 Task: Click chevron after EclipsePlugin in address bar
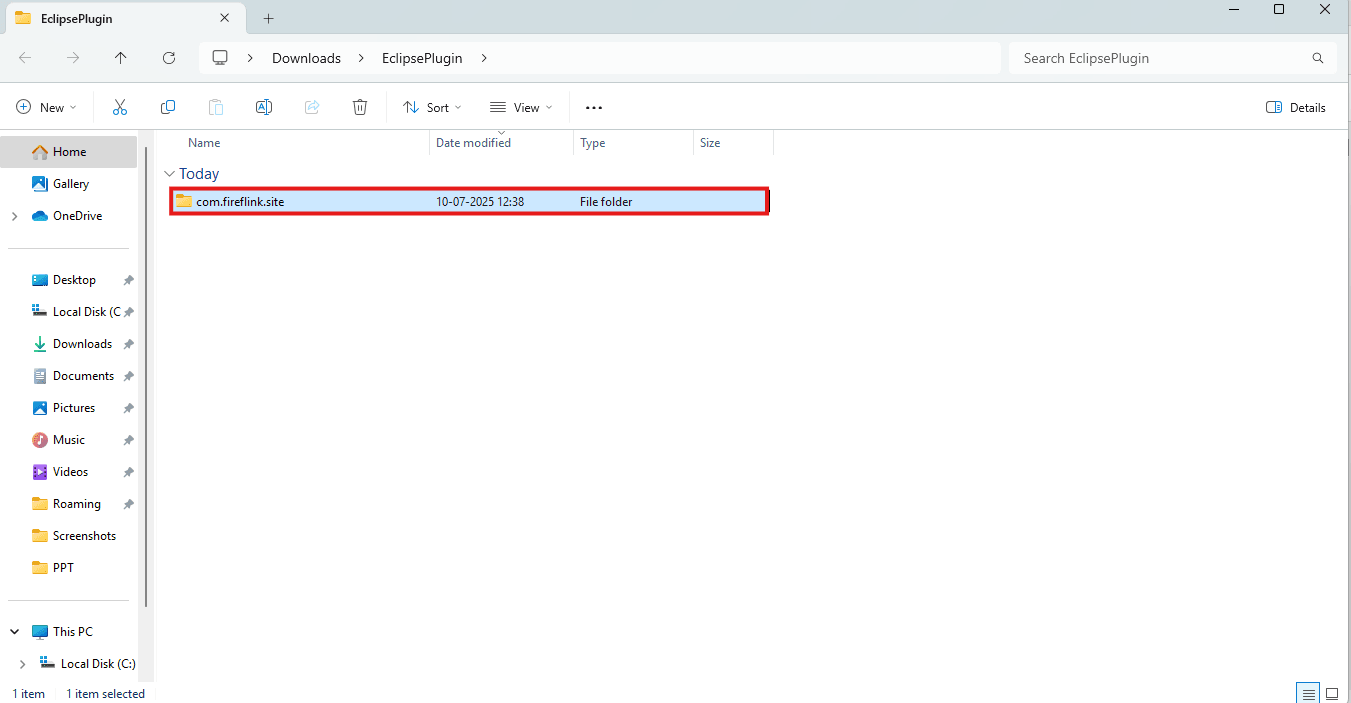pos(484,58)
